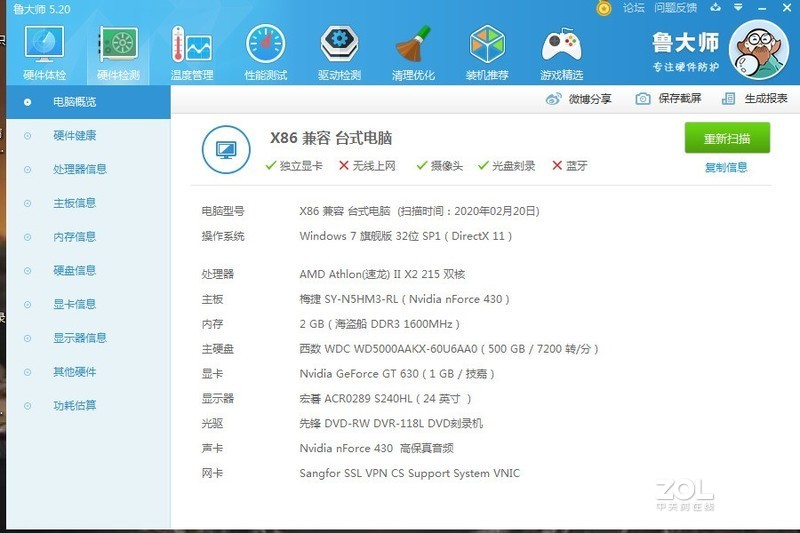The width and height of the screenshot is (800, 533).
Task: Click the 蓝牙 cross status
Action: tap(570, 166)
